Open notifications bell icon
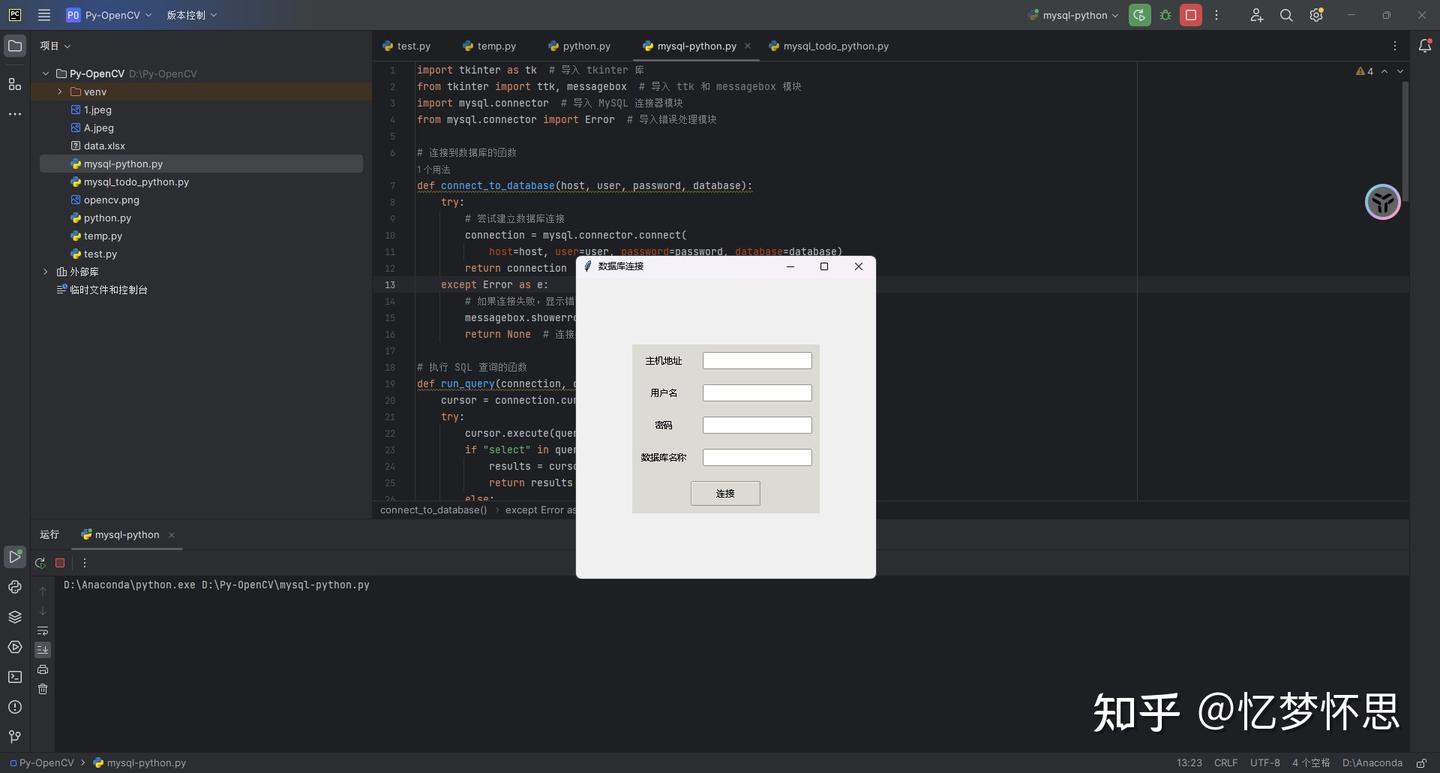Screen dimensions: 1440x773 click(x=1425, y=46)
